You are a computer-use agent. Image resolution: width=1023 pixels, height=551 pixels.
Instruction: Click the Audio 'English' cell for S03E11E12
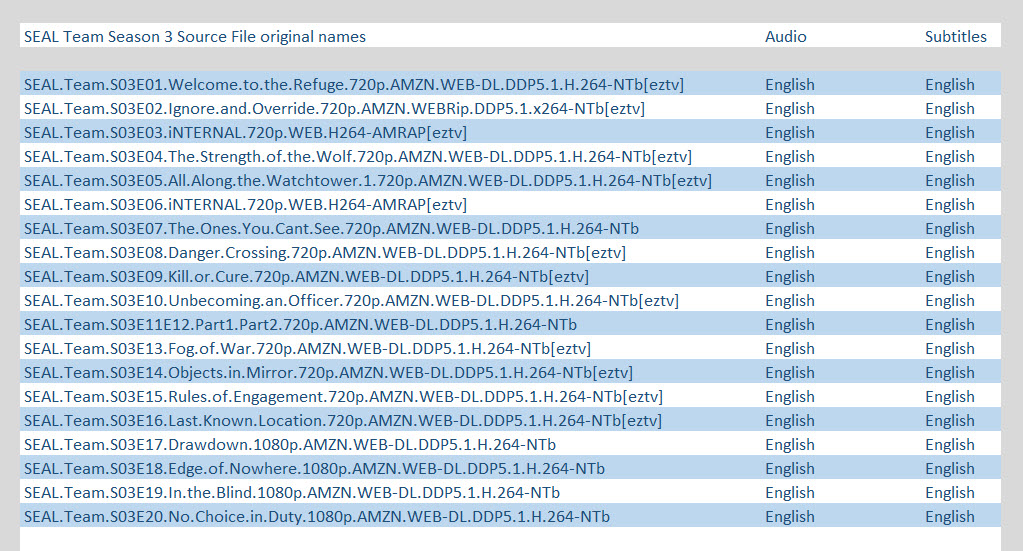coord(789,325)
